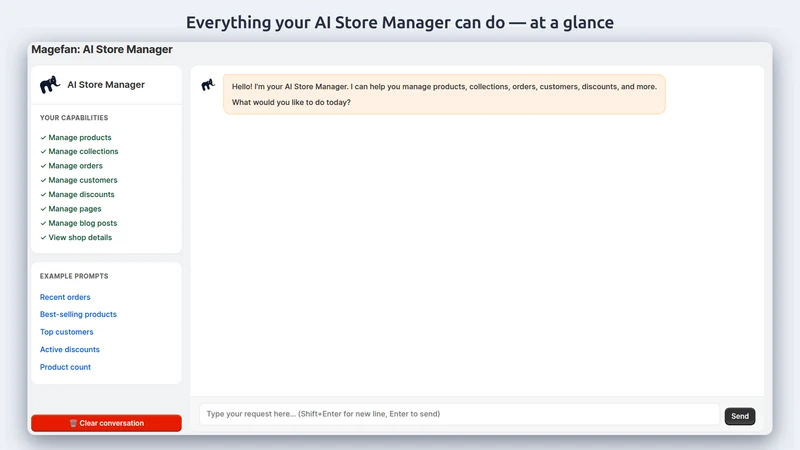
Task: Select the Top customers prompt
Action: (66, 332)
